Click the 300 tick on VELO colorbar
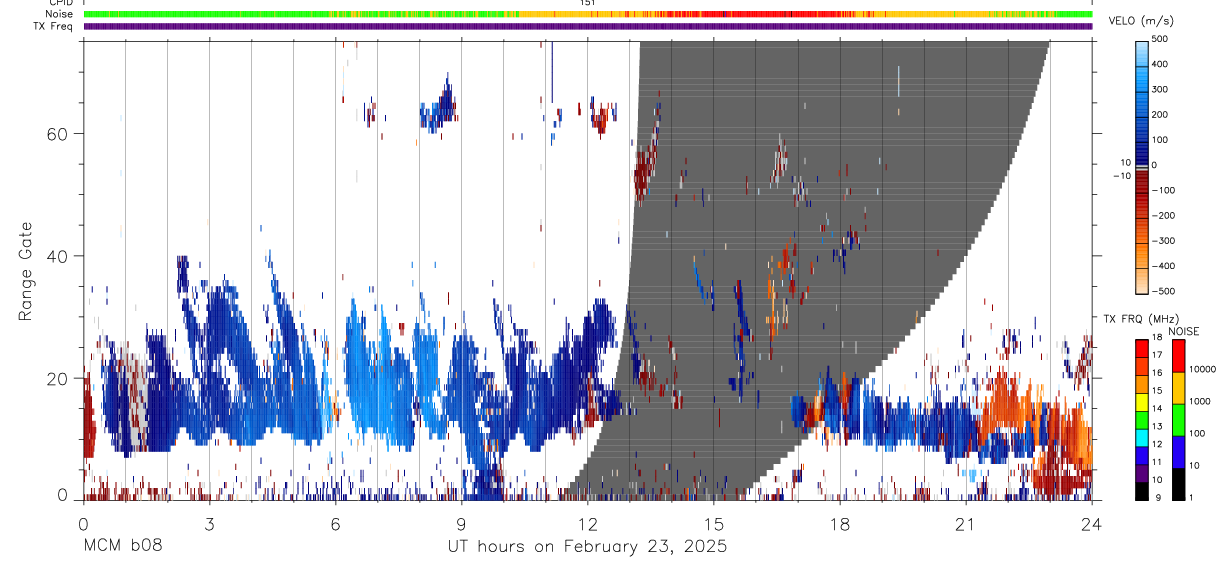This screenshot has width=1228, height=567. 1161,89
